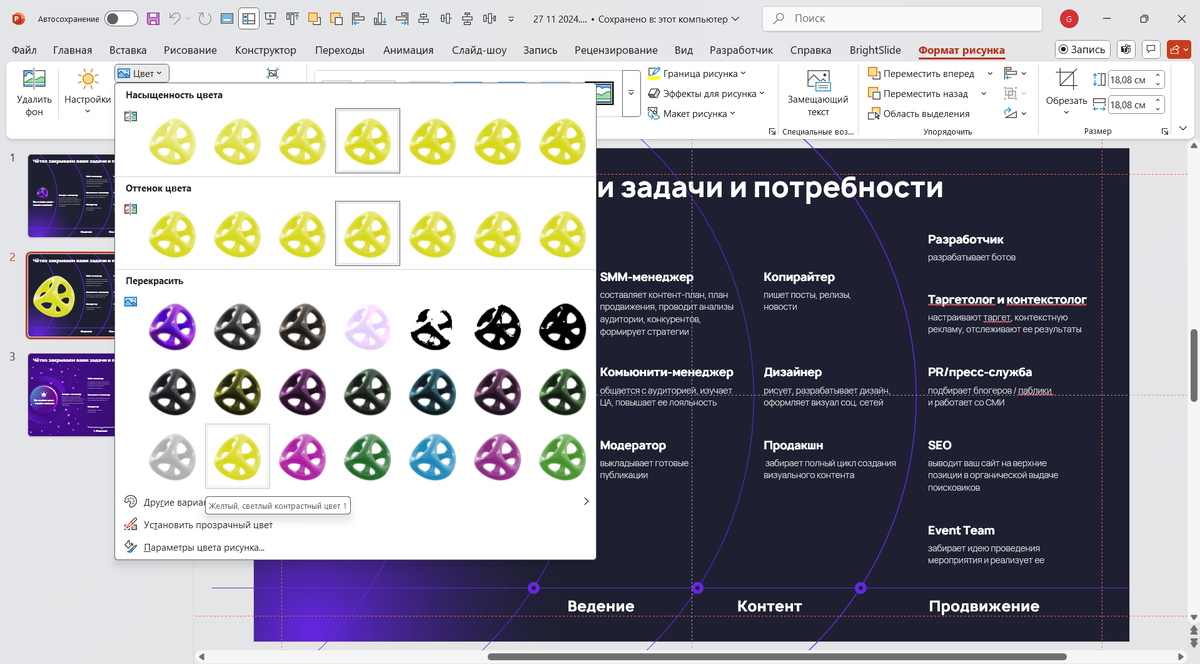Switch to the BrightSlide tab

pos(875,50)
